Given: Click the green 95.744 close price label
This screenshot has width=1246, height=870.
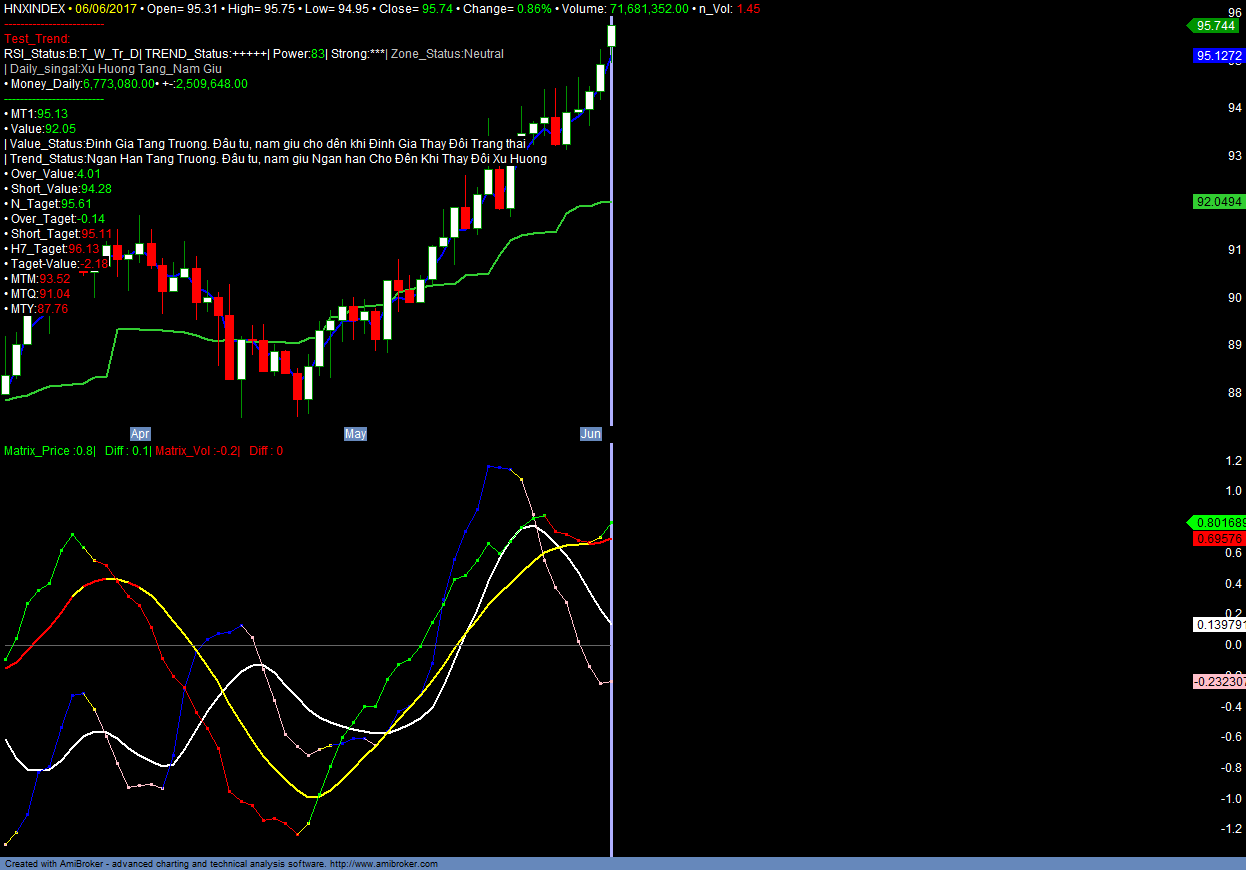Looking at the screenshot, I should tap(1215, 26).
